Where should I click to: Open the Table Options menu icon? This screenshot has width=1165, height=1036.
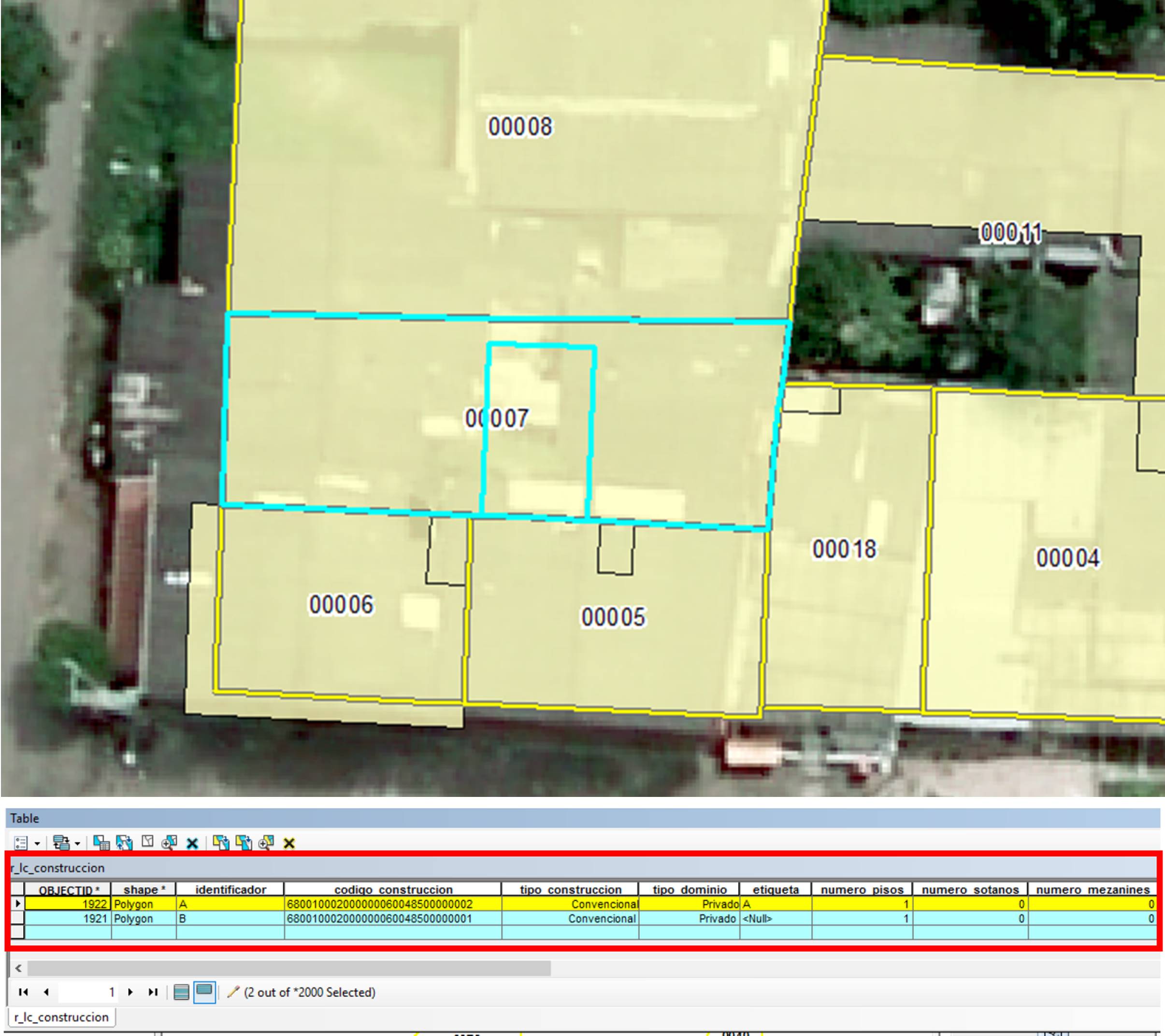coord(20,843)
